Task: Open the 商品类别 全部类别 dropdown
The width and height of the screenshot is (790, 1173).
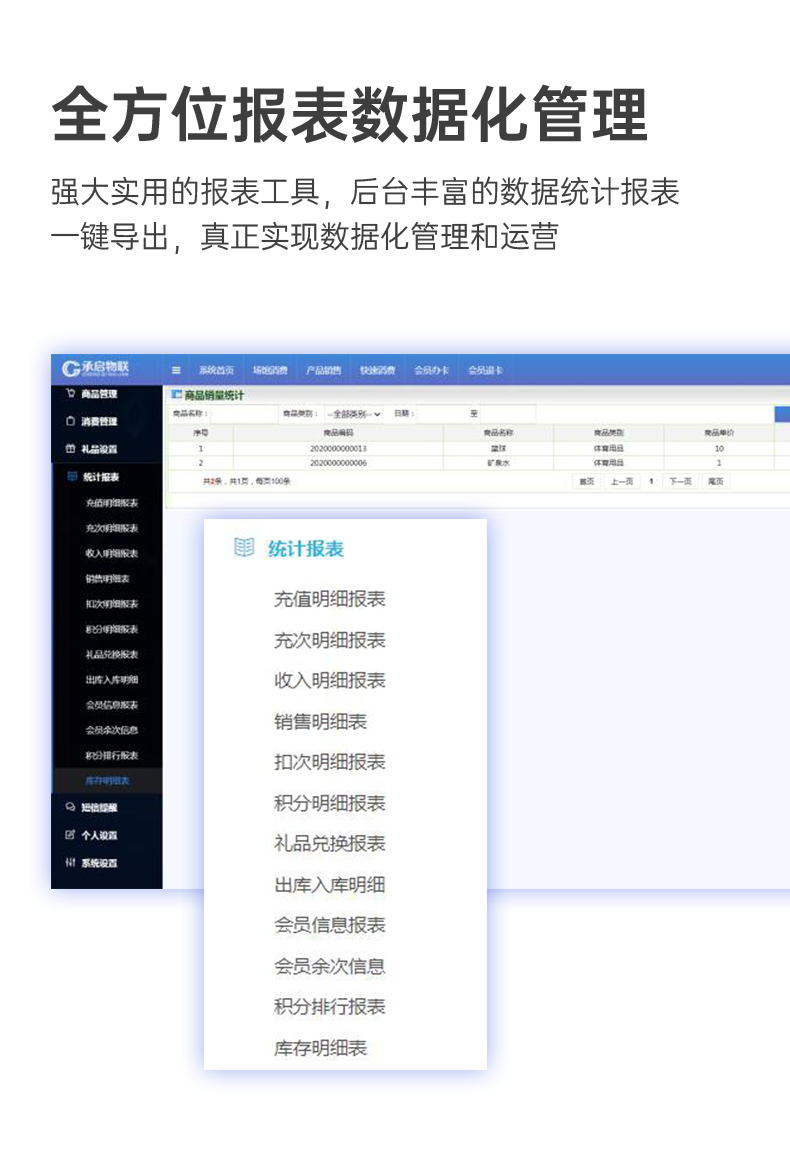Action: 354,414
